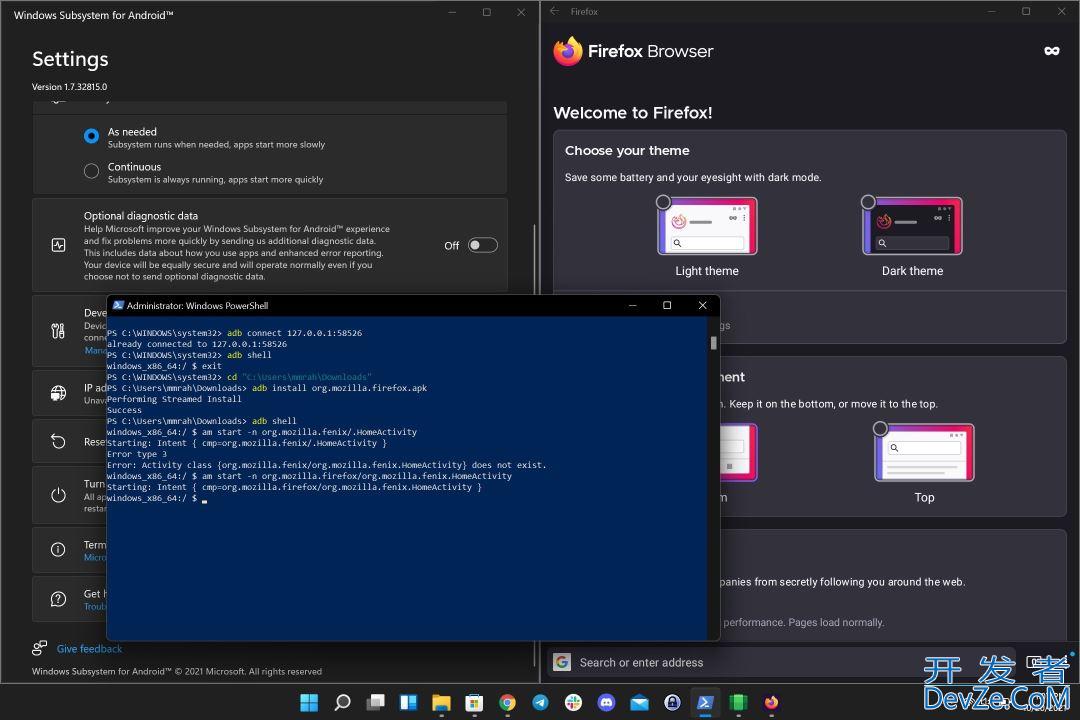Viewport: 1080px width, 720px height.
Task: Open taskbar Search
Action: coord(342,702)
